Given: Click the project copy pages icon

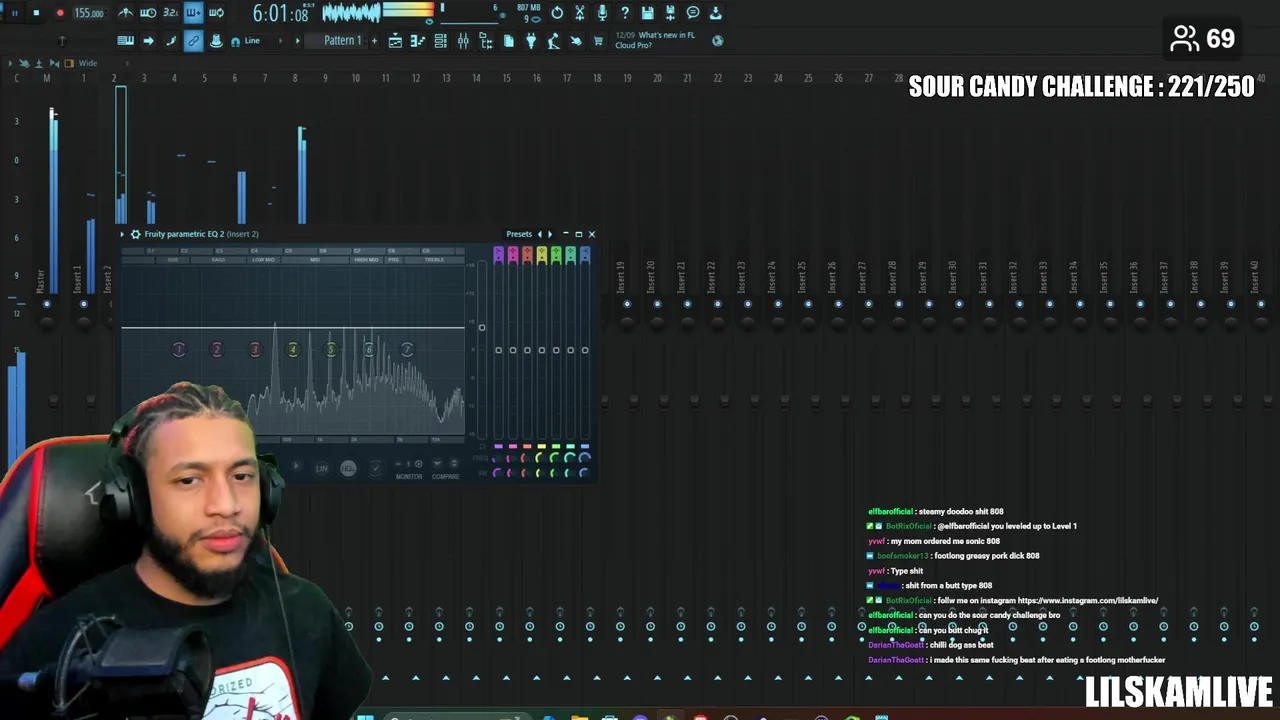Looking at the screenshot, I should pos(508,41).
